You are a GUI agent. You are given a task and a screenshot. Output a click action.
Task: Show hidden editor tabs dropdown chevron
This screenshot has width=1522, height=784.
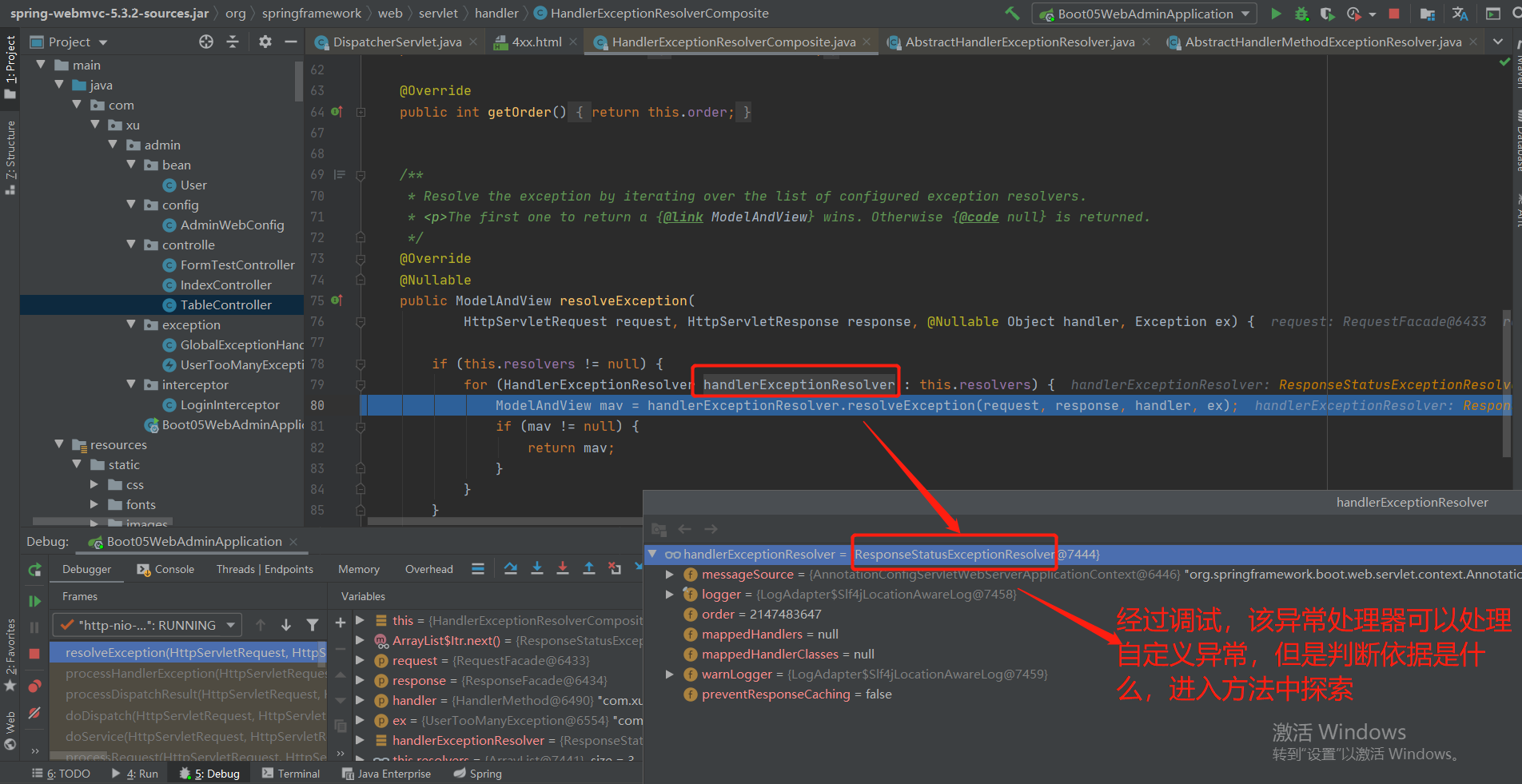tap(1498, 42)
